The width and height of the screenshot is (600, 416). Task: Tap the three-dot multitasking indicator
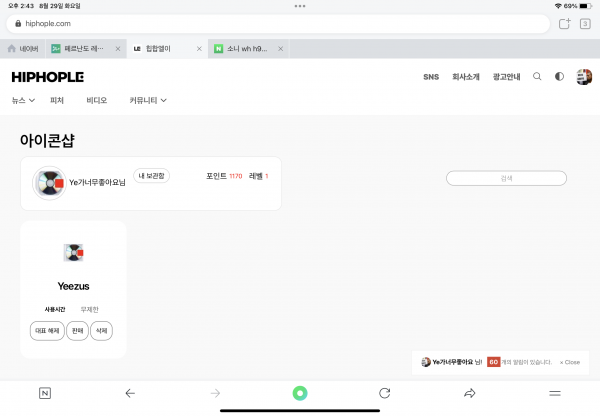tap(300, 6)
